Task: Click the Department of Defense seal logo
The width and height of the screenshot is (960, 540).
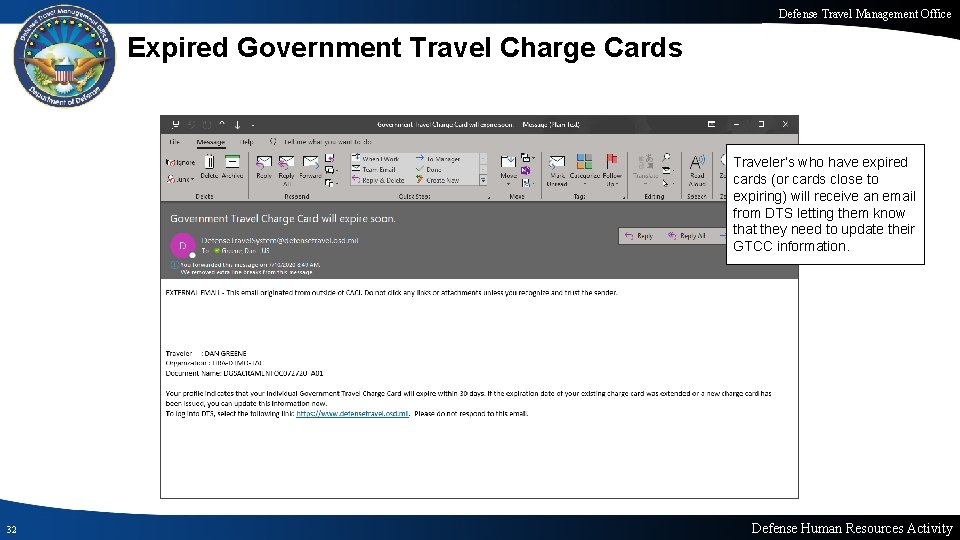Action: pyautogui.click(x=64, y=56)
